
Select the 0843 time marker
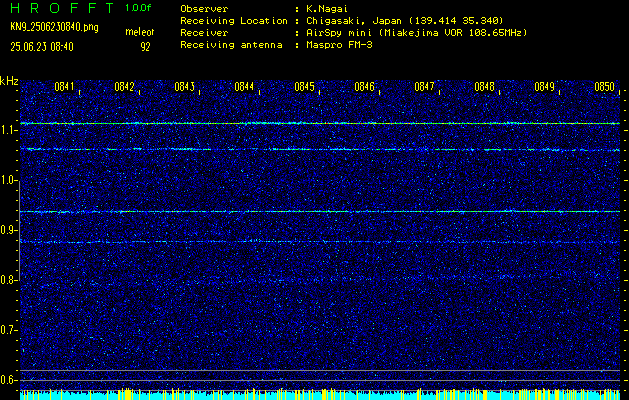coord(185,87)
